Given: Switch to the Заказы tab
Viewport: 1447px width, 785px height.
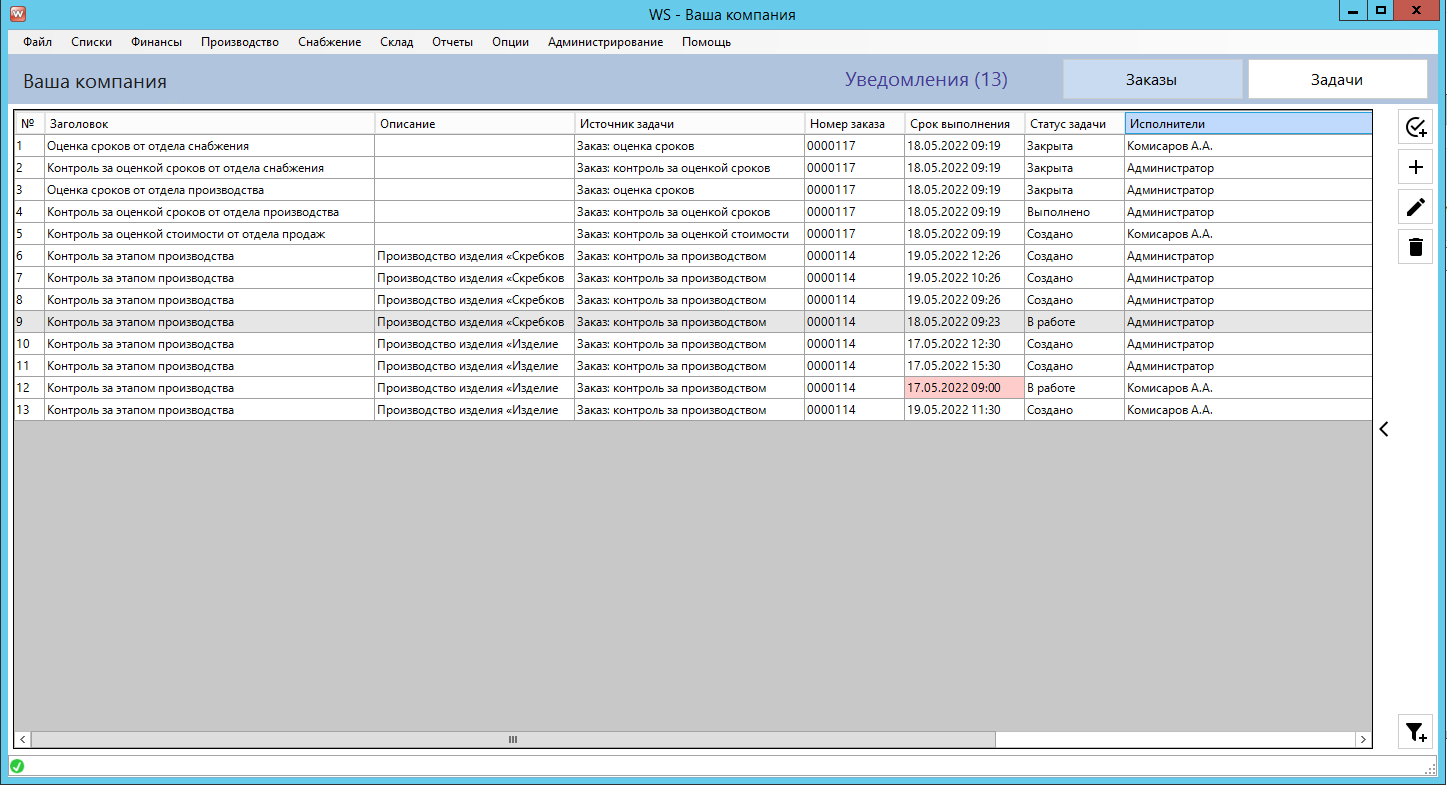Looking at the screenshot, I should pyautogui.click(x=1151, y=80).
